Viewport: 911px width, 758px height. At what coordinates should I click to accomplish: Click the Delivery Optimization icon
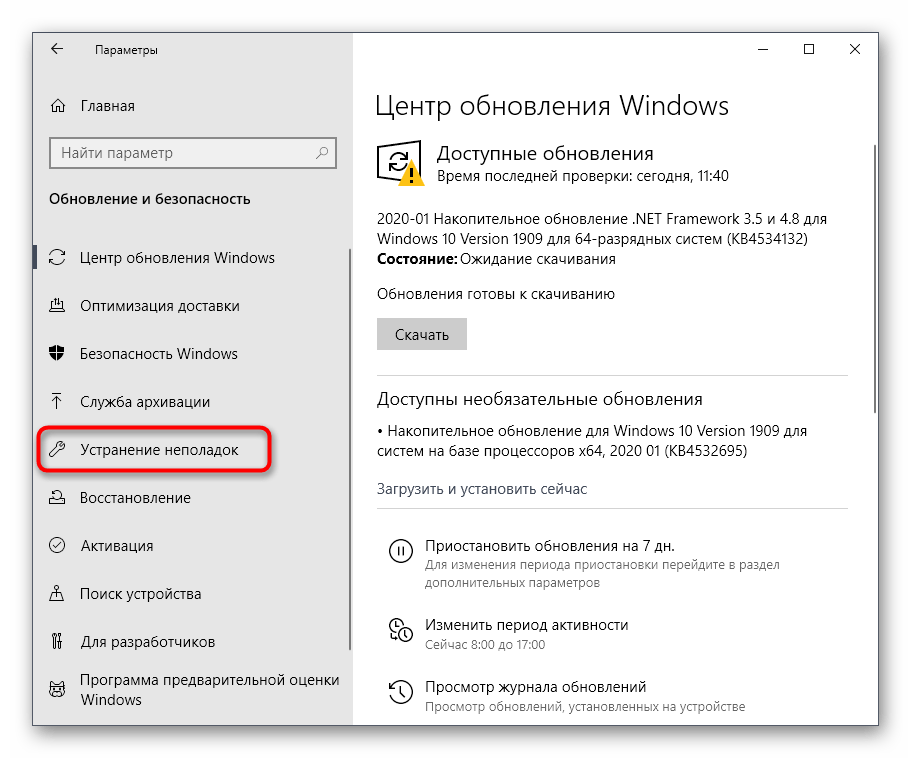(58, 306)
